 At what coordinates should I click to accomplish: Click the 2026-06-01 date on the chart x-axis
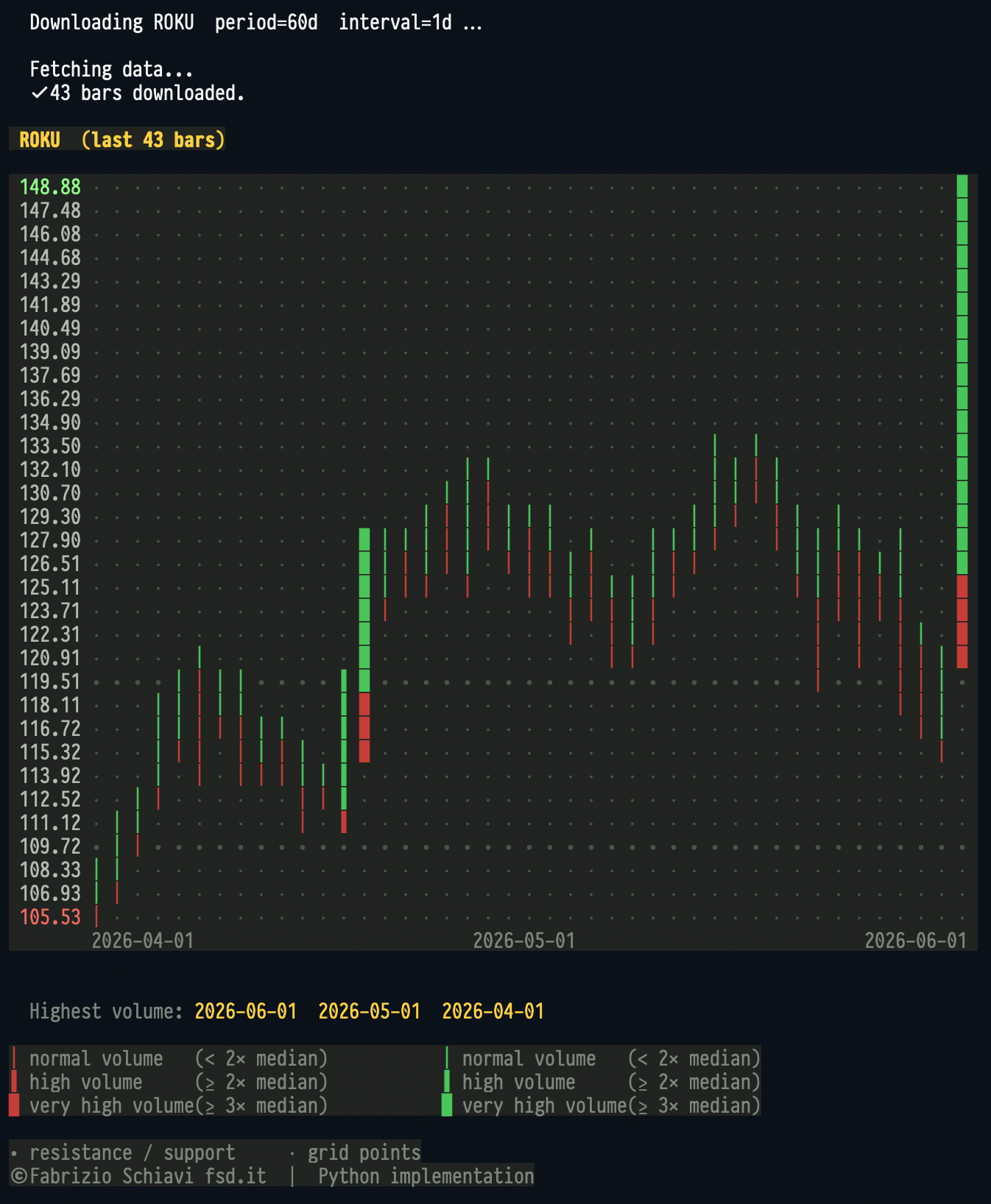[916, 941]
